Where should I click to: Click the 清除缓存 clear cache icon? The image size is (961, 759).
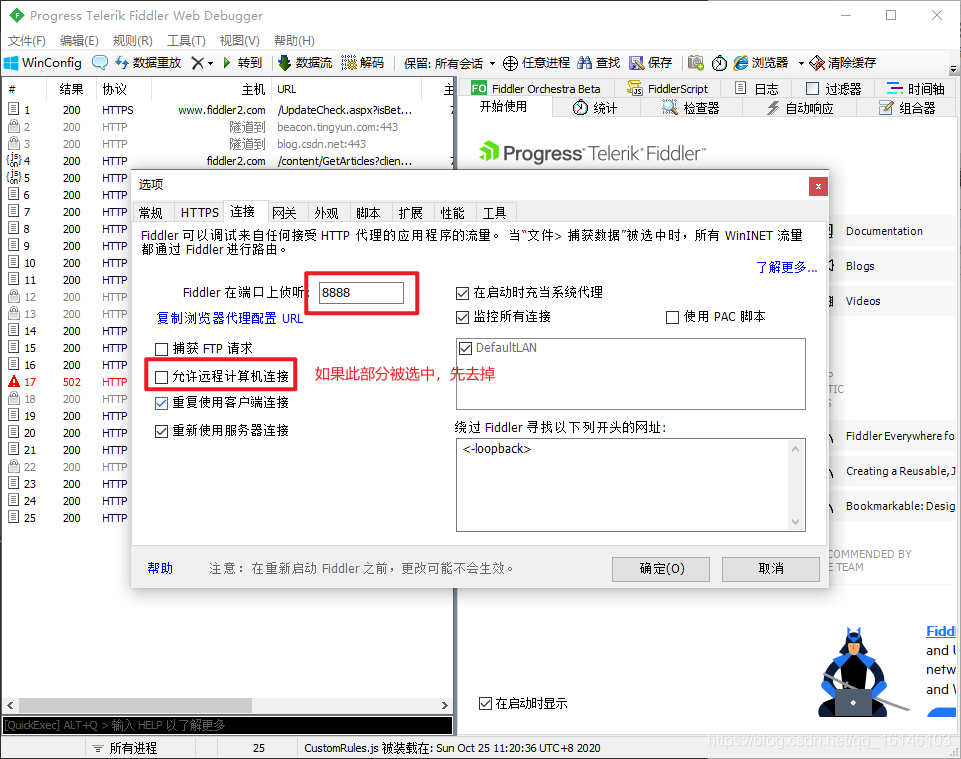(x=817, y=63)
